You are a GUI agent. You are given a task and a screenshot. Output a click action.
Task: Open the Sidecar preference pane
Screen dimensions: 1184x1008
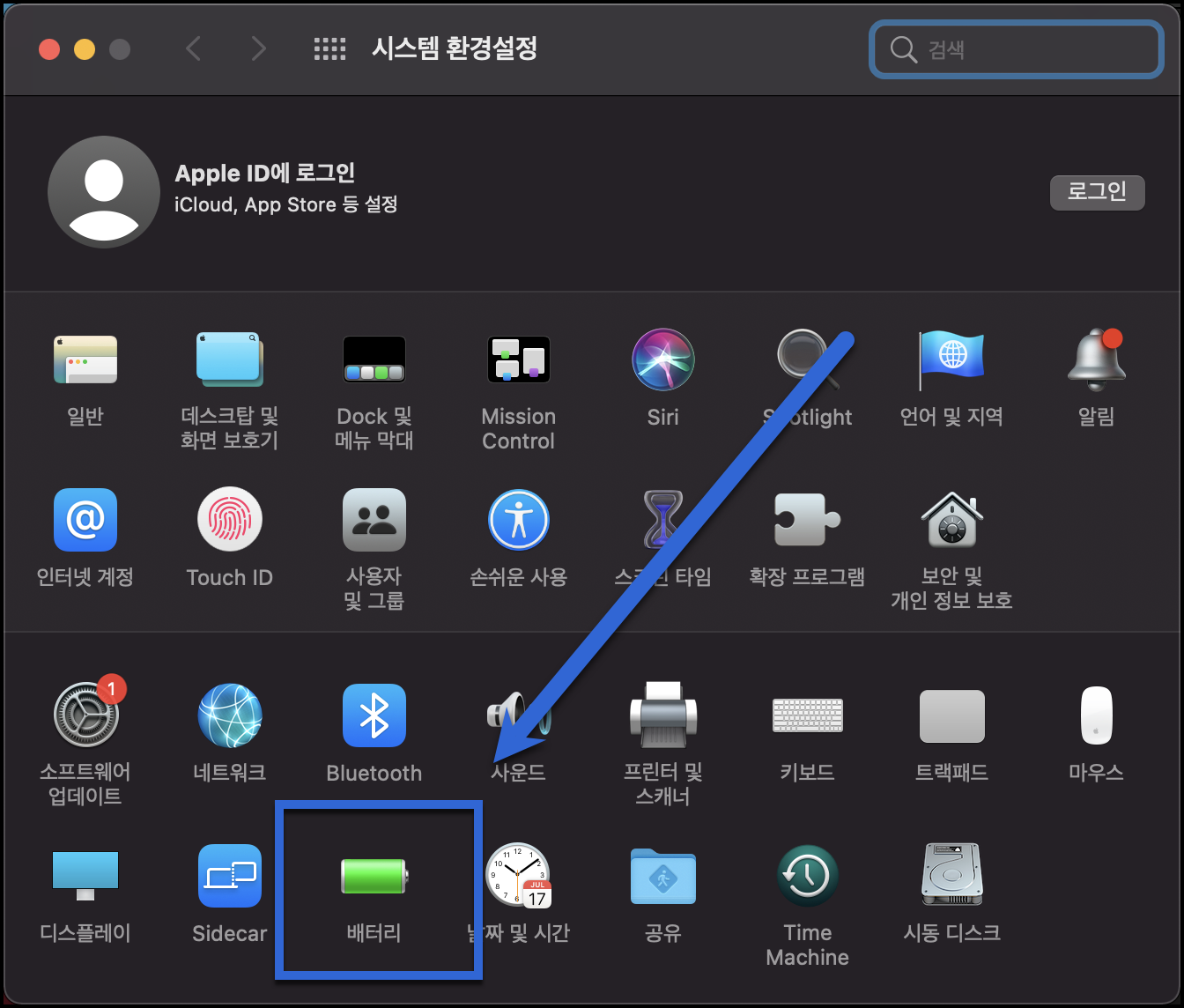tap(230, 875)
